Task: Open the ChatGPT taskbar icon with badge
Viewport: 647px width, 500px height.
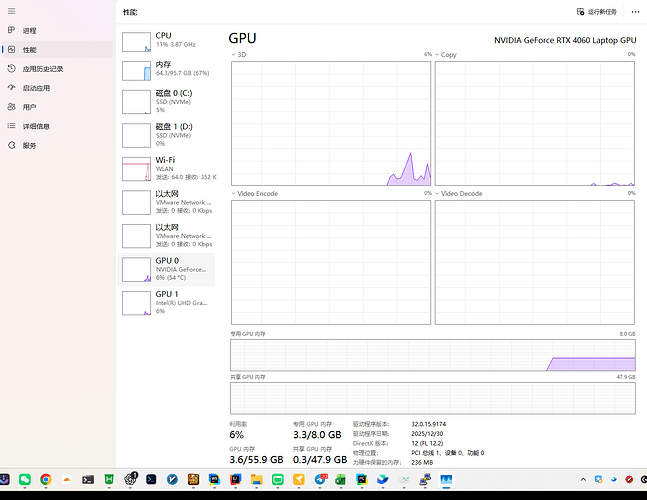Action: [130, 479]
